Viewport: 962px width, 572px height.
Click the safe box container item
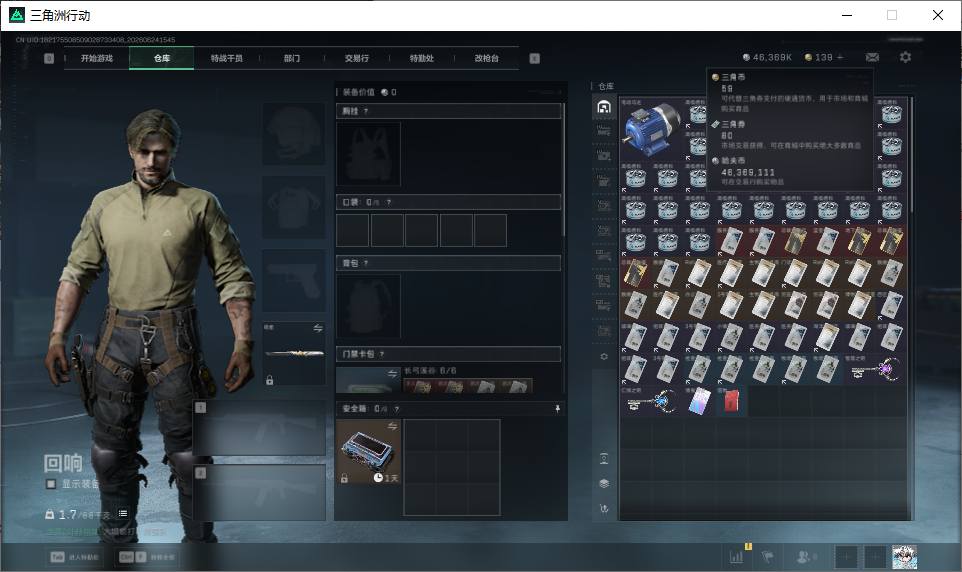click(x=368, y=452)
